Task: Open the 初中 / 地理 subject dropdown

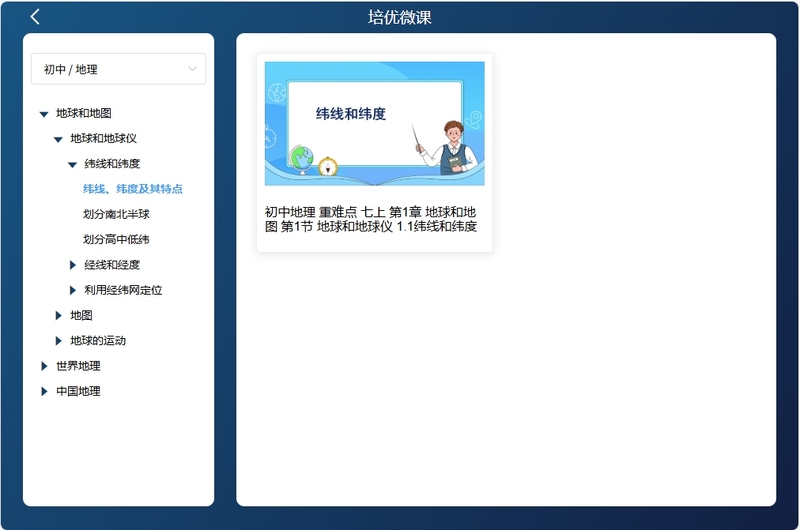Action: (118, 69)
